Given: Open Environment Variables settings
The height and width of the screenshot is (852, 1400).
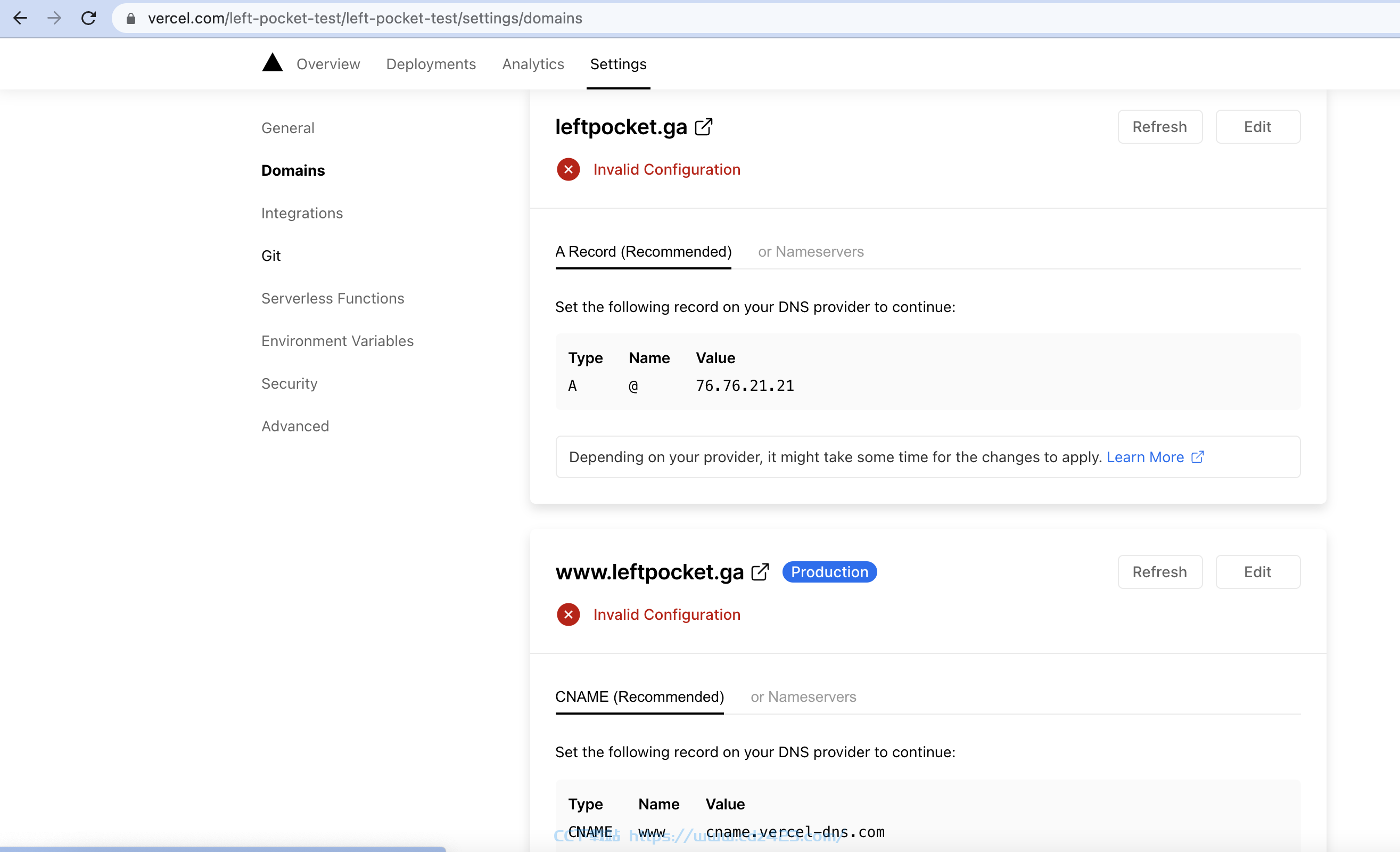Looking at the screenshot, I should tap(337, 341).
